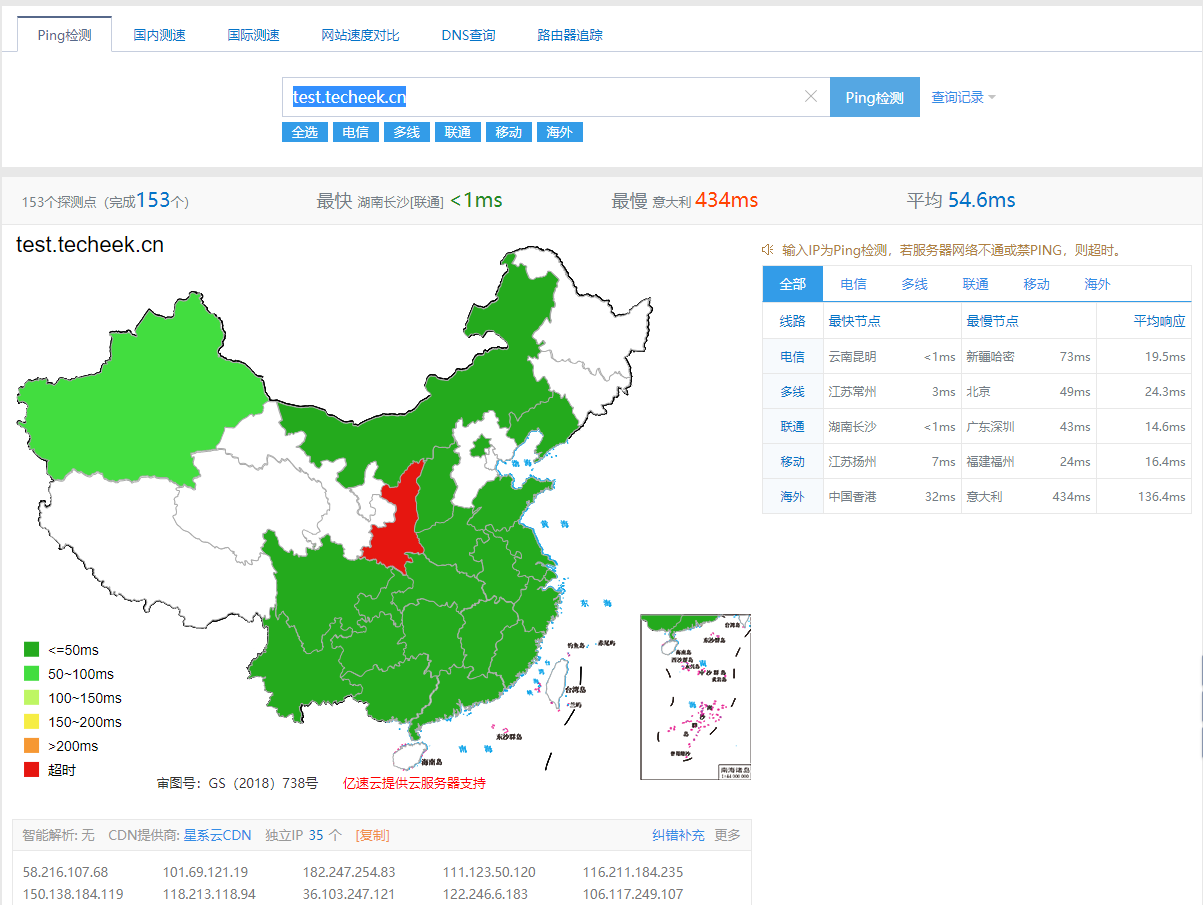Show 全部 lines in the results table
Screen dimensions: 1203x905
point(792,284)
